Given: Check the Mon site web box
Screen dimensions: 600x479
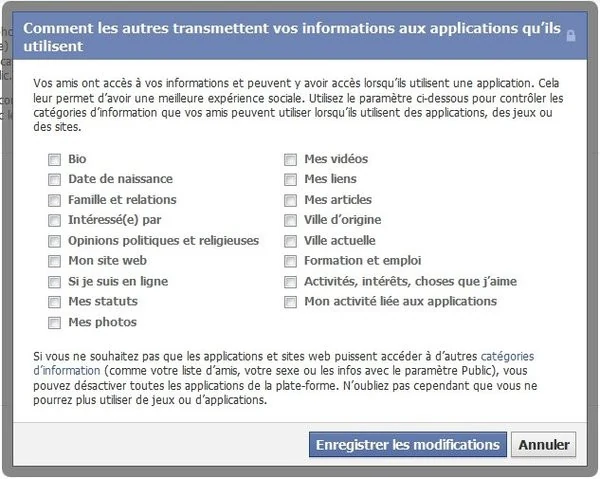Looking at the screenshot, I should [x=54, y=261].
